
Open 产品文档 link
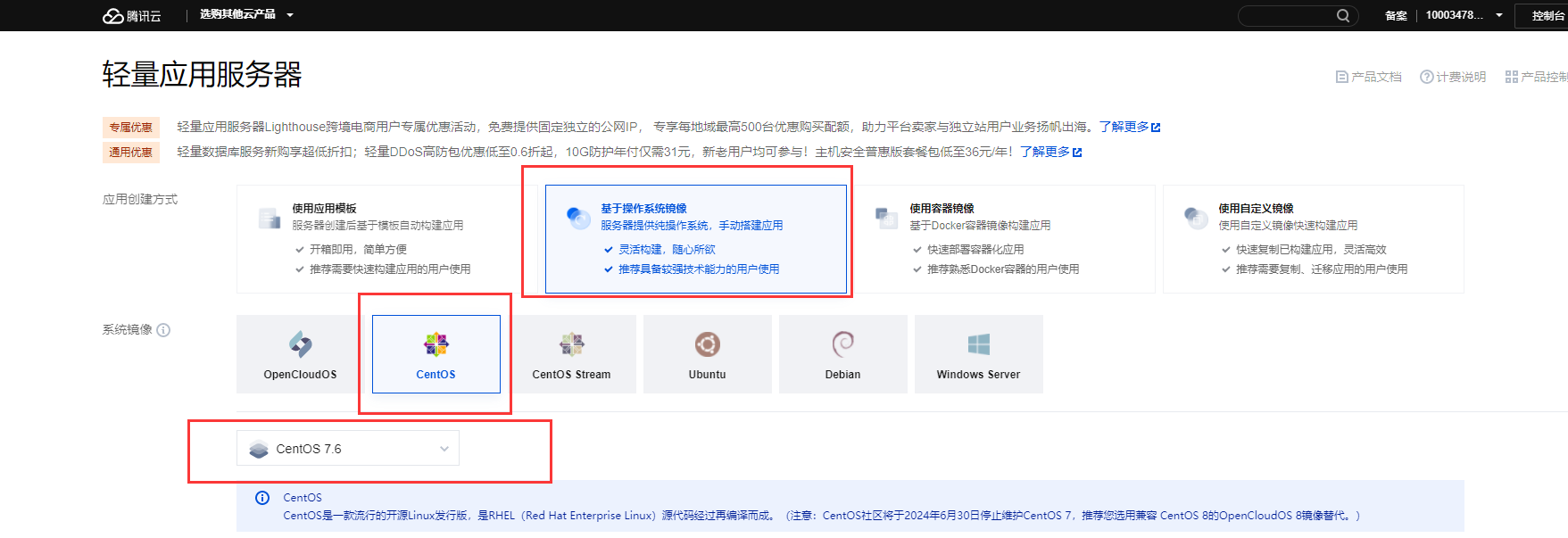pyautogui.click(x=1368, y=77)
